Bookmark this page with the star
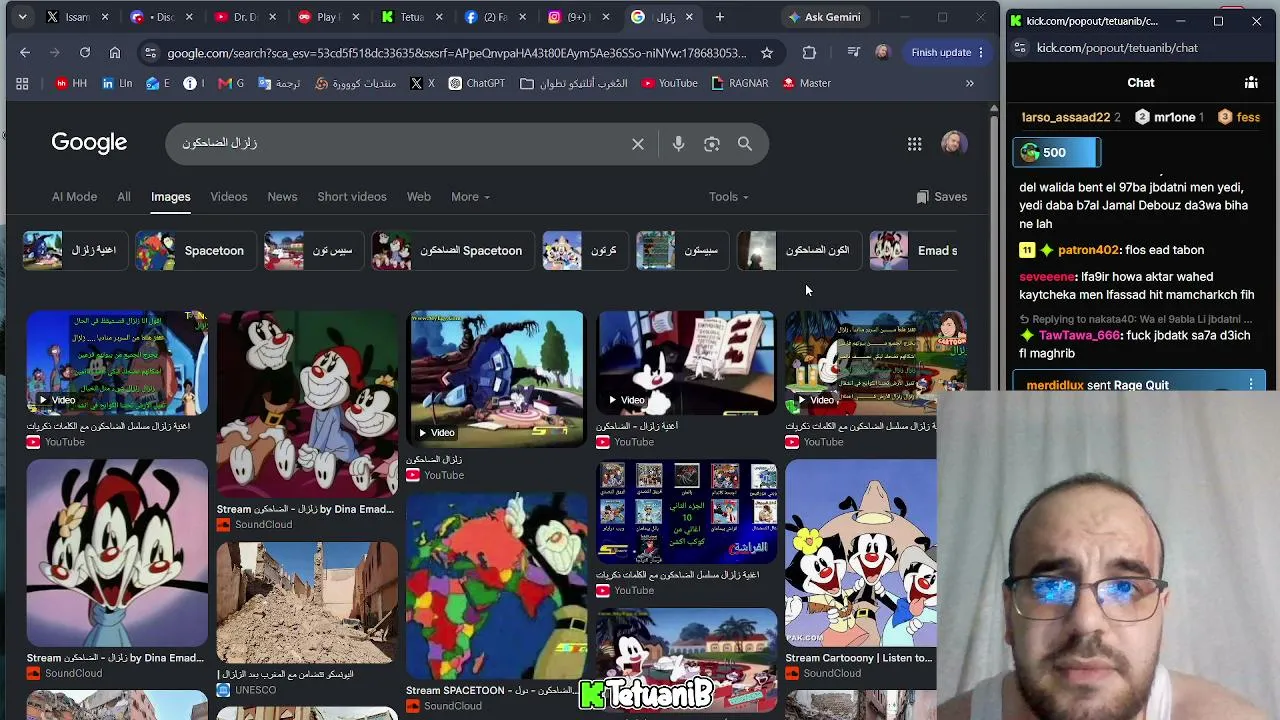This screenshot has height=720, width=1280. (767, 52)
